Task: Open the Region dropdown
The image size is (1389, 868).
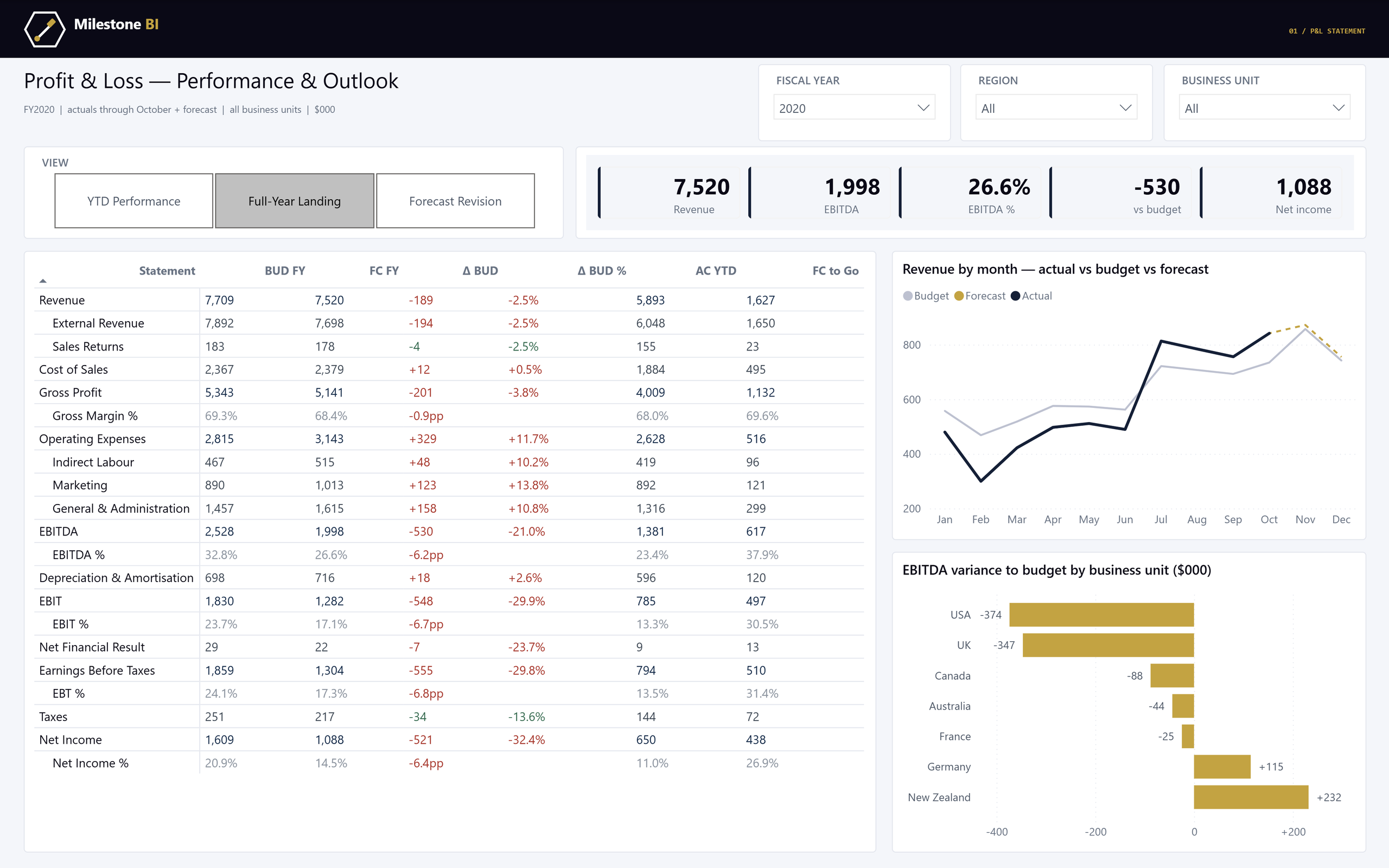Action: tap(1056, 107)
